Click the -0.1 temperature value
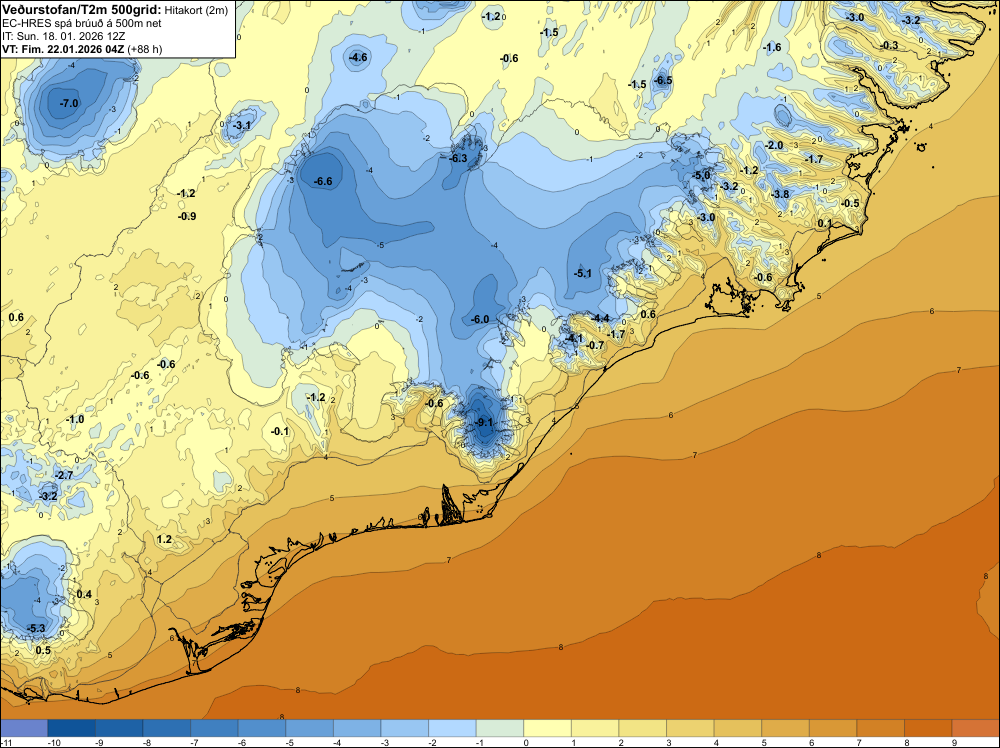 [x=280, y=431]
